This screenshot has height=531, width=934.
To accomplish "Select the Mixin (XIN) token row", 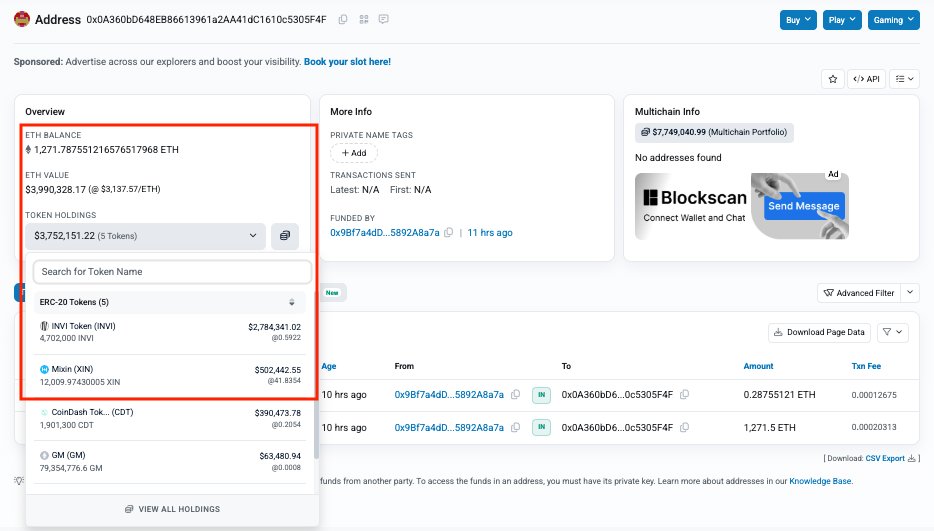I will (x=170, y=375).
